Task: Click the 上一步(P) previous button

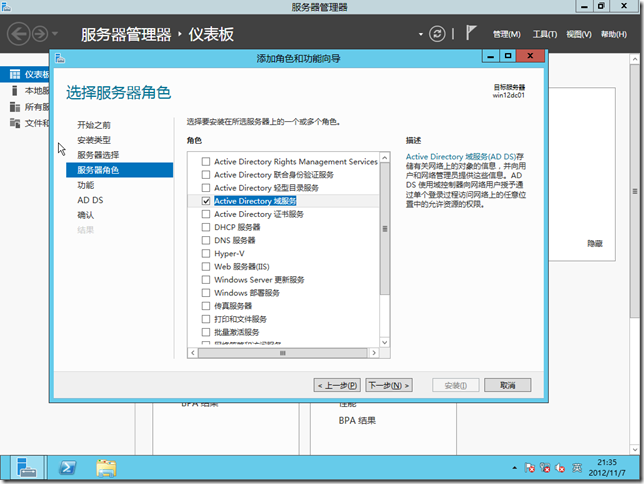Action: (x=337, y=385)
